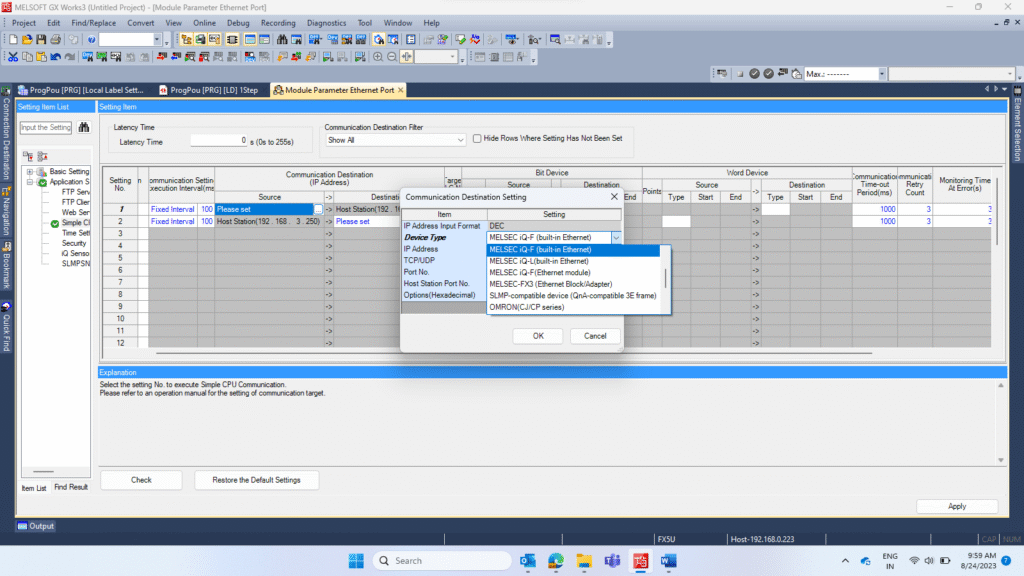Viewport: 1024px width, 576px height.
Task: Open the Find/Replace menu
Action: (93, 23)
